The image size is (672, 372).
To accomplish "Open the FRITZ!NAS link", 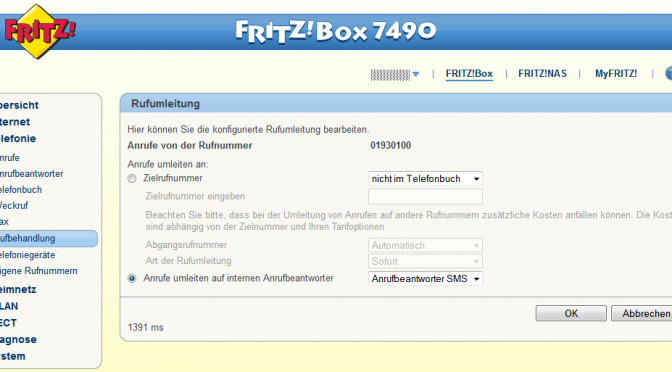I will pos(542,74).
